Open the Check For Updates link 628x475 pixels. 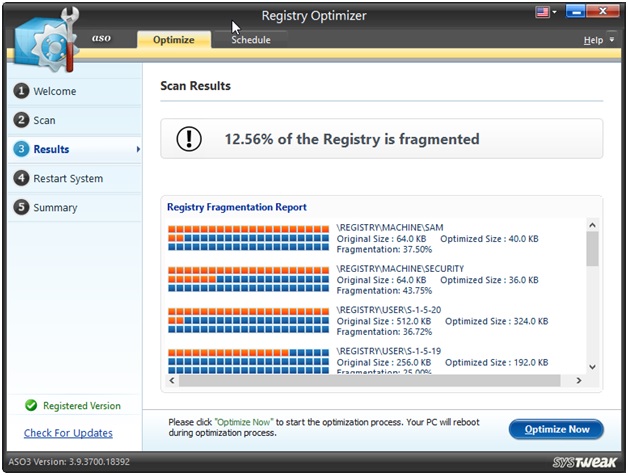pos(68,433)
